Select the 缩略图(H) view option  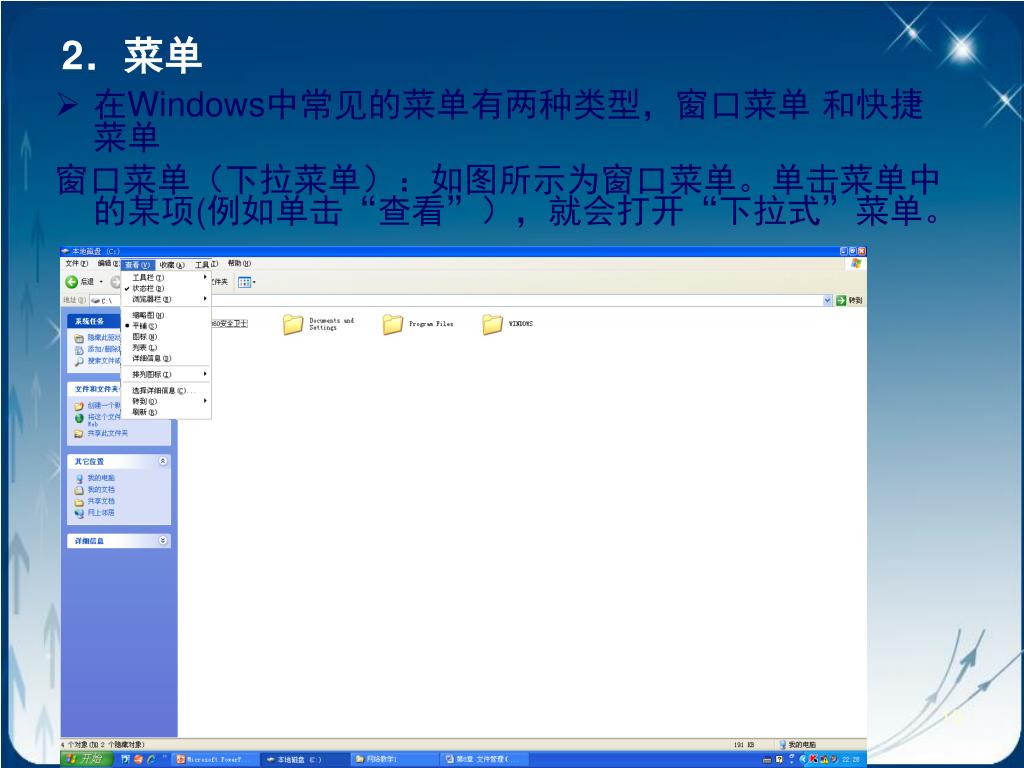coord(167,315)
